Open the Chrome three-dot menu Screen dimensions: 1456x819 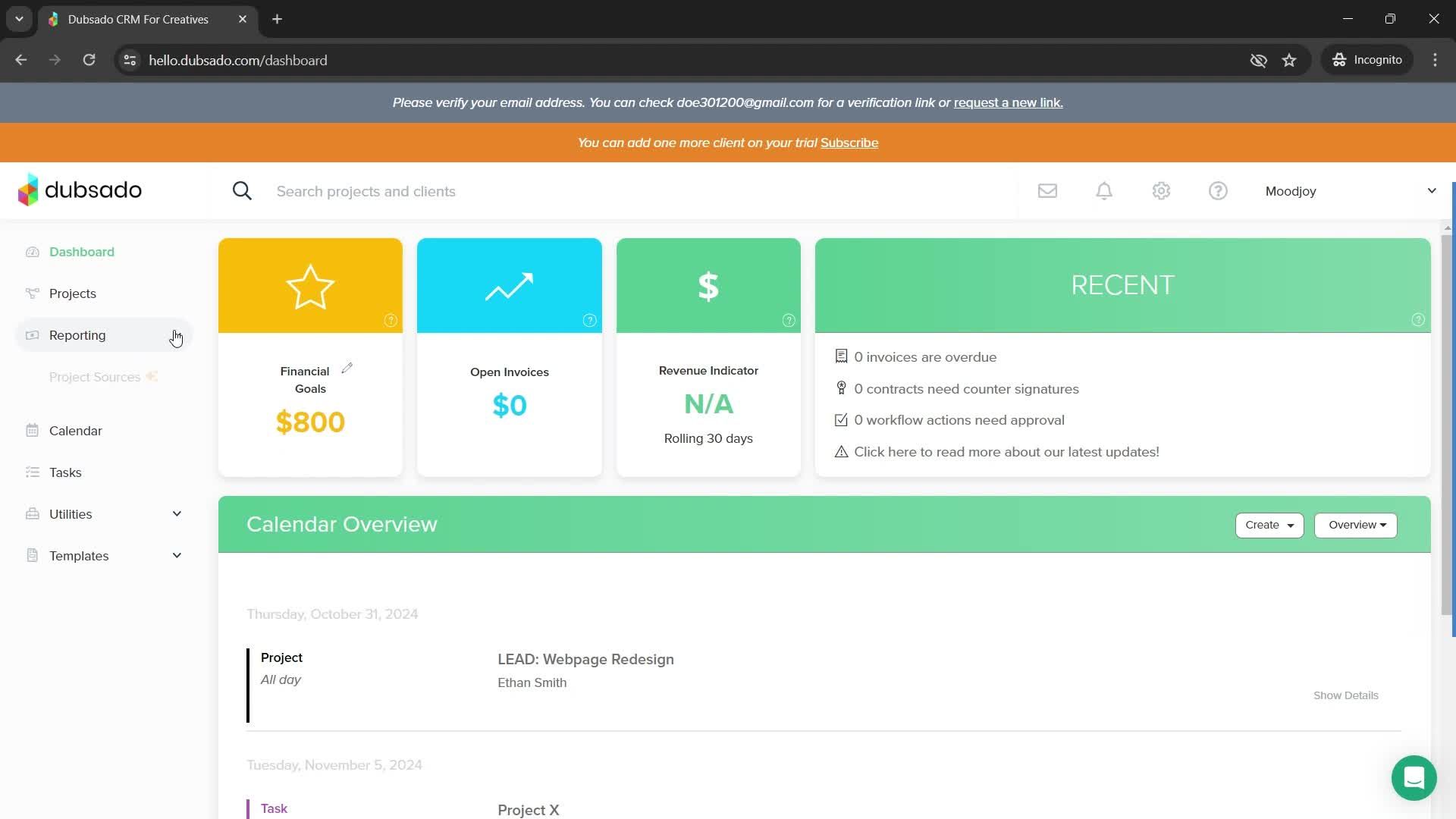point(1435,60)
